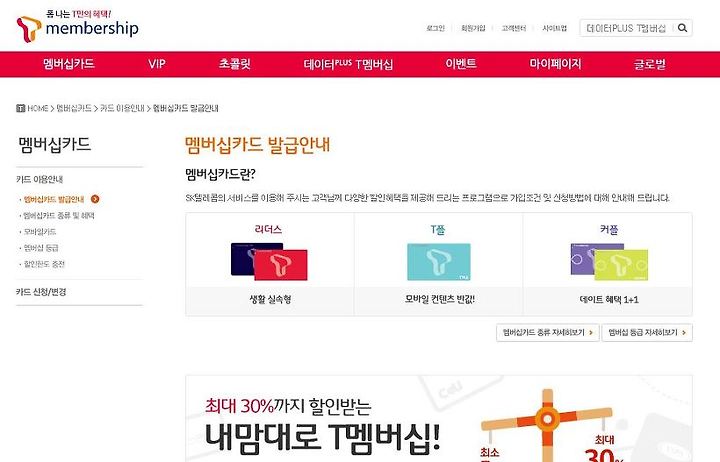Open the 마이페이지 main menu
Screen dimensions: 720x462
pos(555,64)
